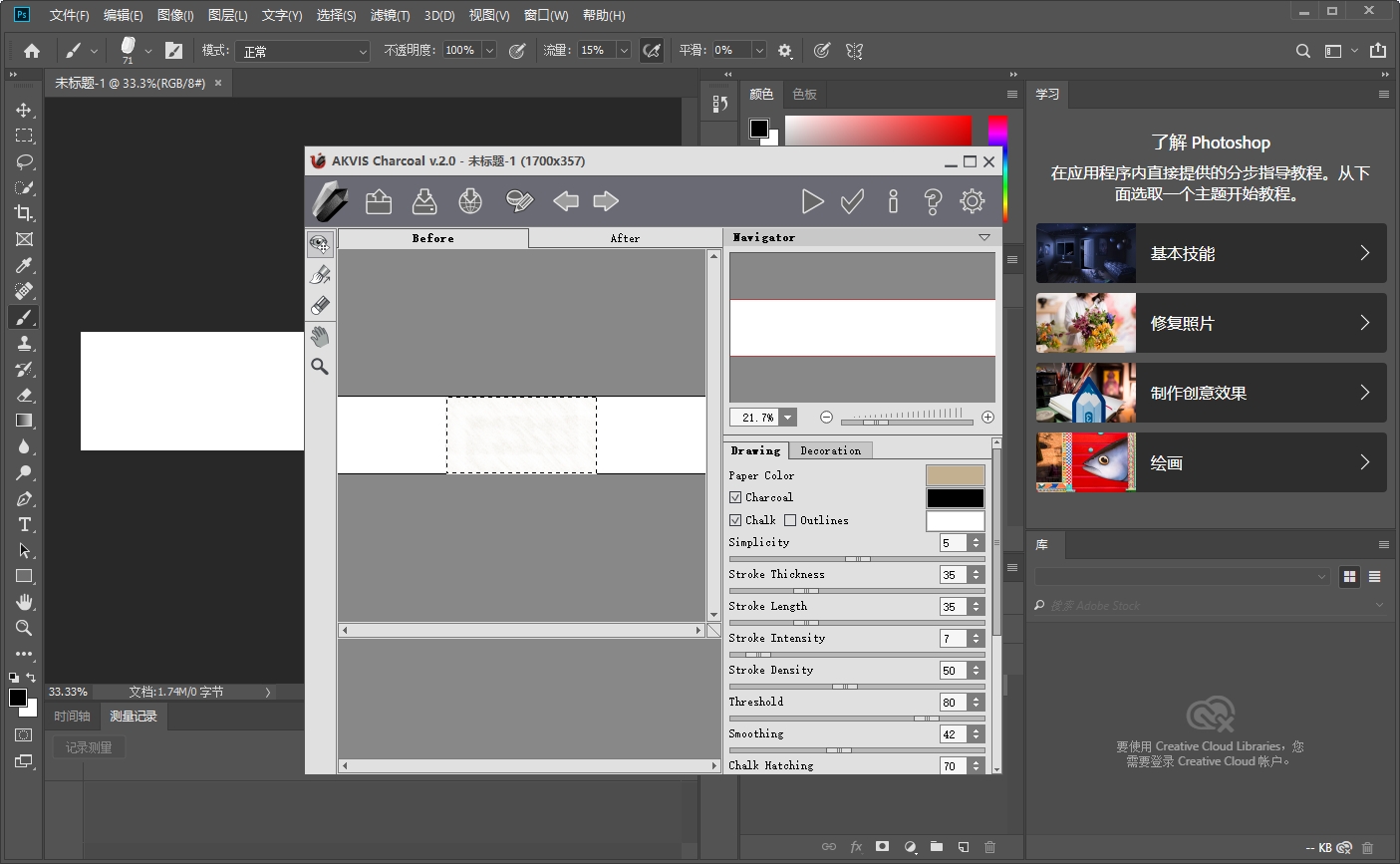Toggle Quick Mask mode button

point(24,735)
